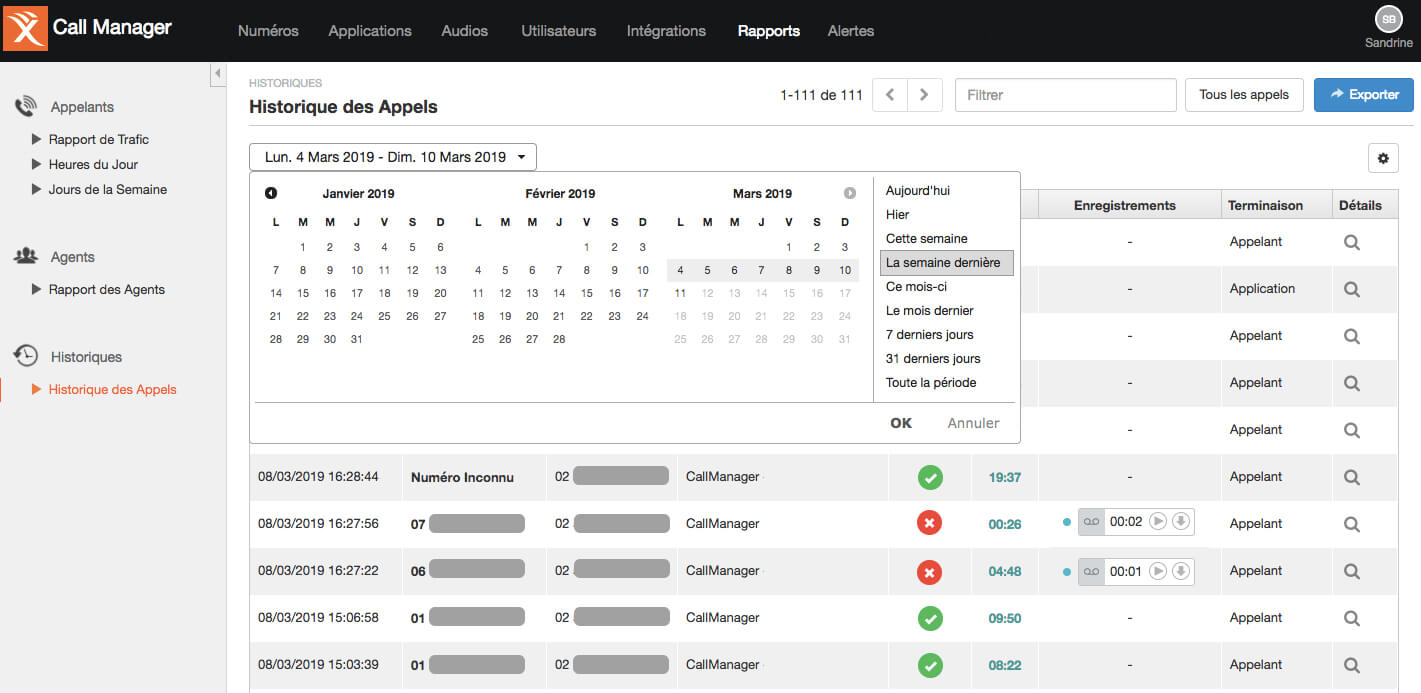
Task: Click green status of 15:06:58 call
Action: [930, 618]
